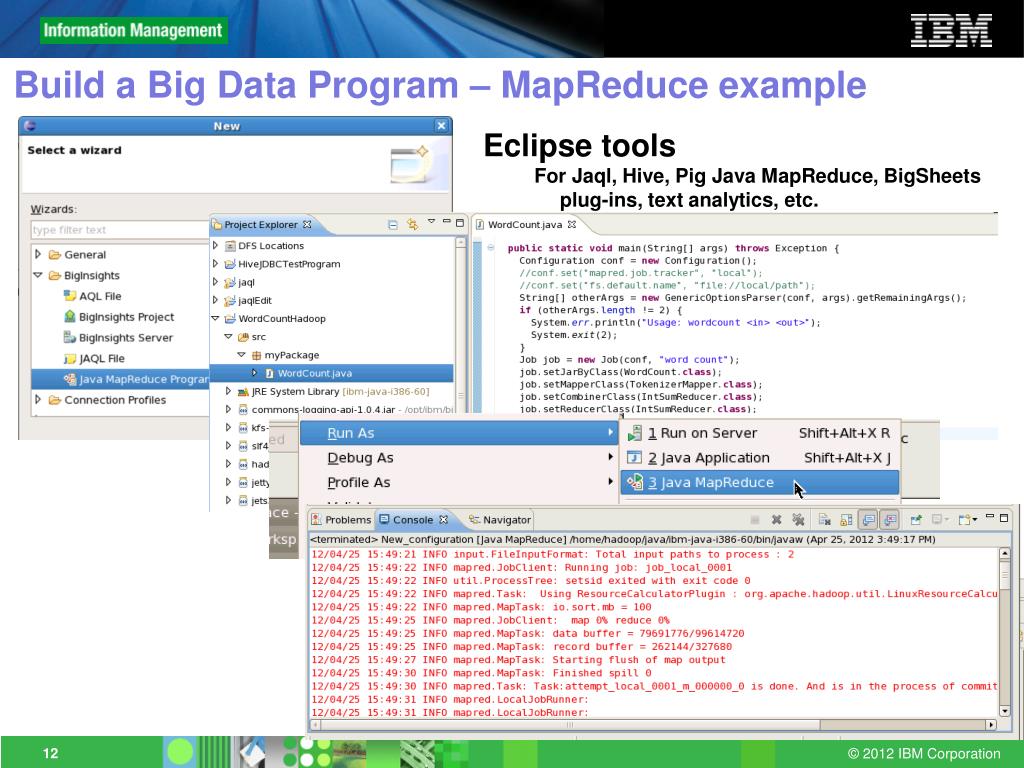Image resolution: width=1024 pixels, height=768 pixels.
Task: Choose 2 Java Application
Action: (760, 458)
